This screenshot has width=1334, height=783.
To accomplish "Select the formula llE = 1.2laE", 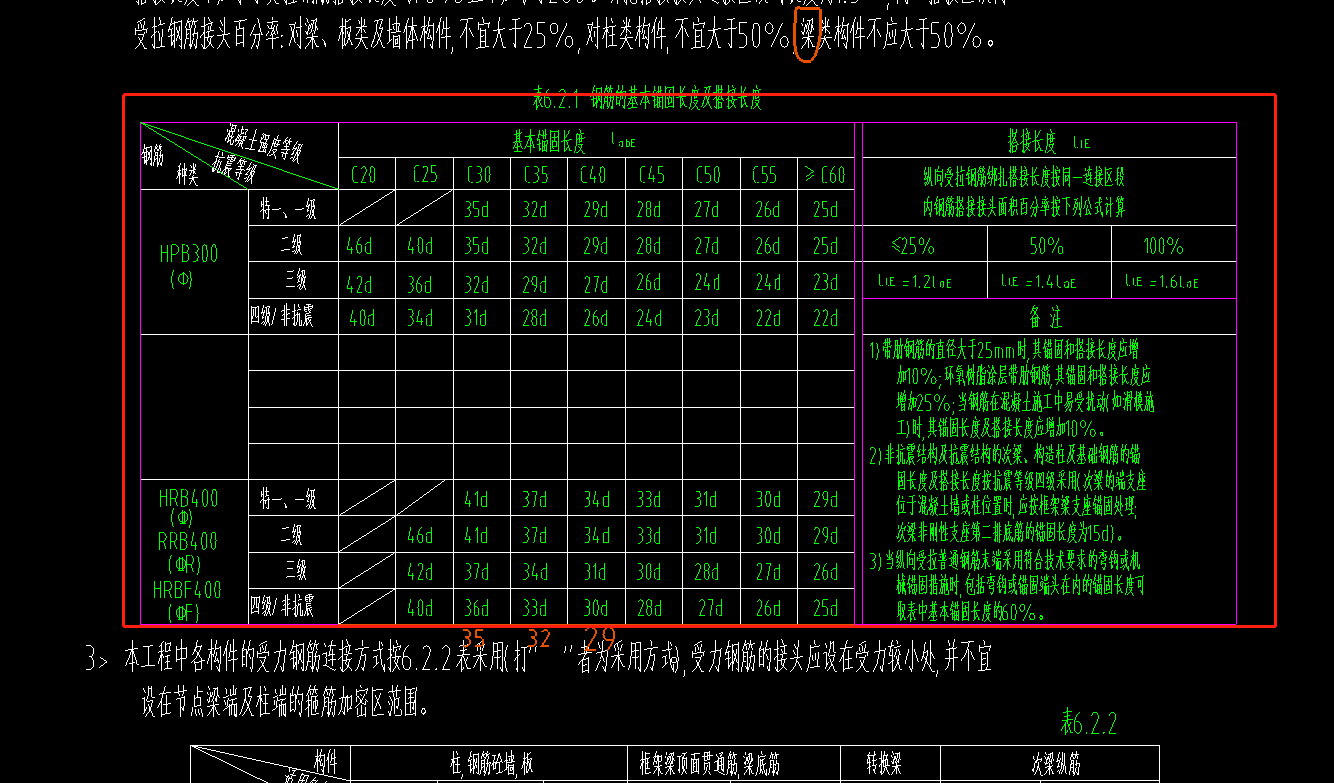I will [x=915, y=282].
